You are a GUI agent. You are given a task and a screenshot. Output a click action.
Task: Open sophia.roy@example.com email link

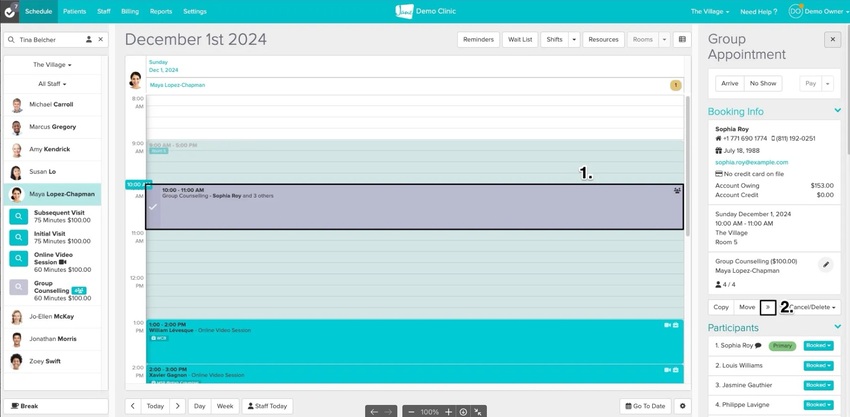coord(751,162)
